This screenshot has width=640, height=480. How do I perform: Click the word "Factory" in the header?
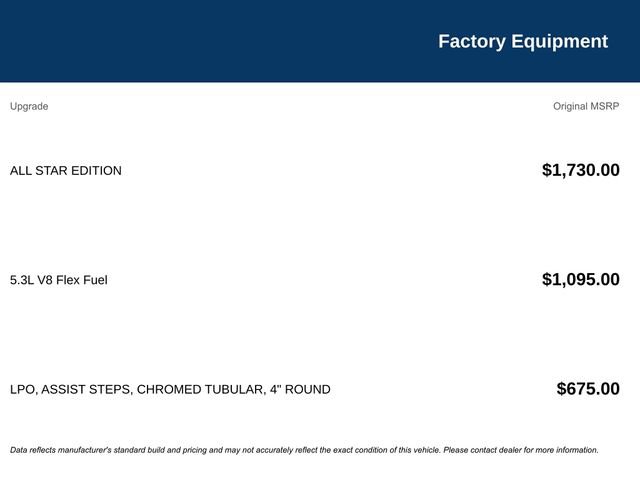click(x=472, y=42)
